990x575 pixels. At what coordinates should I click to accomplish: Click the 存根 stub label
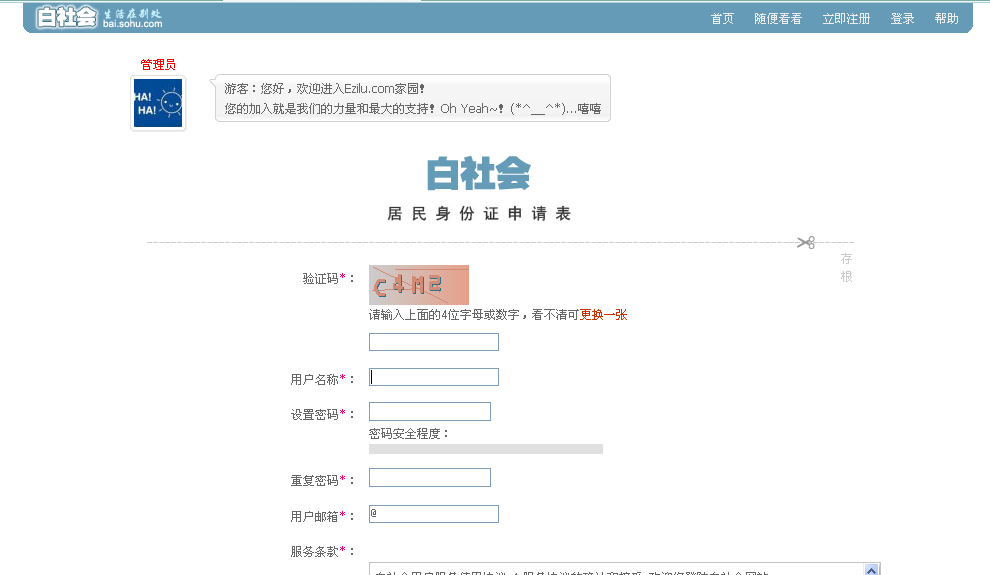pos(847,268)
